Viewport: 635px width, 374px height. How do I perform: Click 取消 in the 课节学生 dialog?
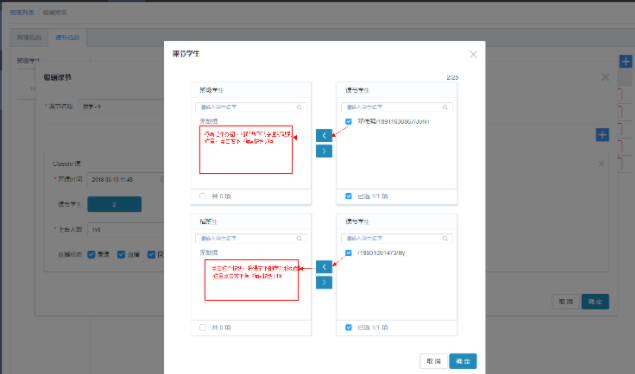tap(433, 361)
